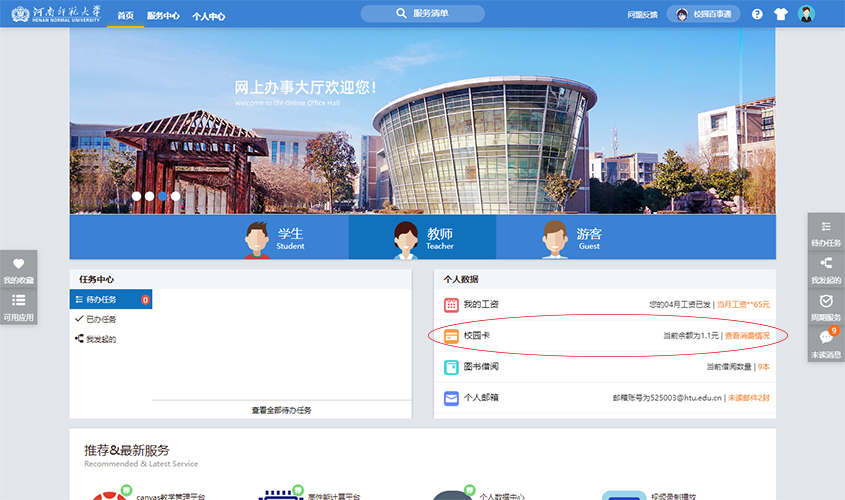The image size is (845, 500).
Task: Open the theme skin shirt icon
Action: [781, 14]
